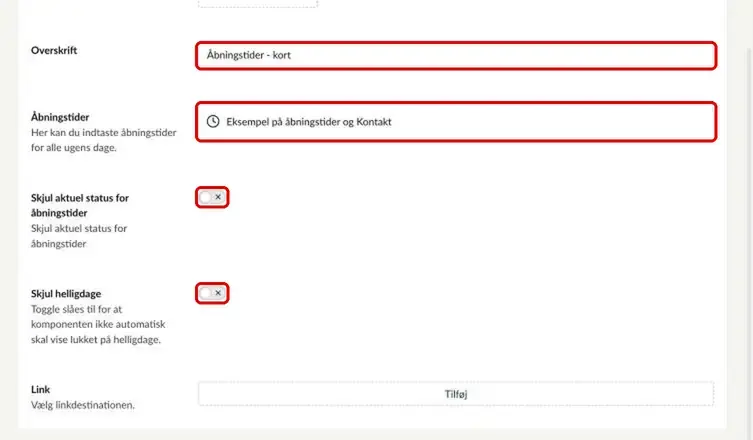Click the Overskrift text field containing 'Åbningstider - kort'
The height and width of the screenshot is (440, 753).
pyautogui.click(x=456, y=55)
